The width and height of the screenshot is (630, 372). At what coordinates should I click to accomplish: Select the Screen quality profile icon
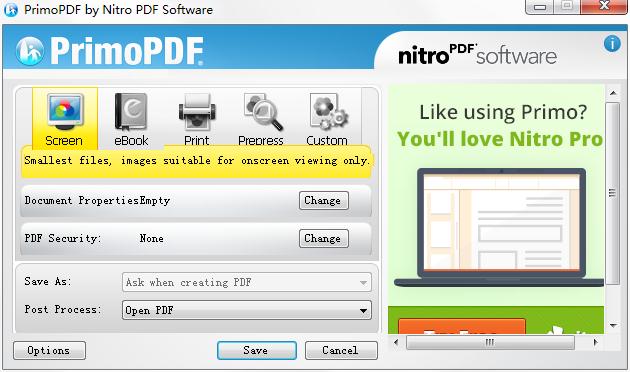65,112
